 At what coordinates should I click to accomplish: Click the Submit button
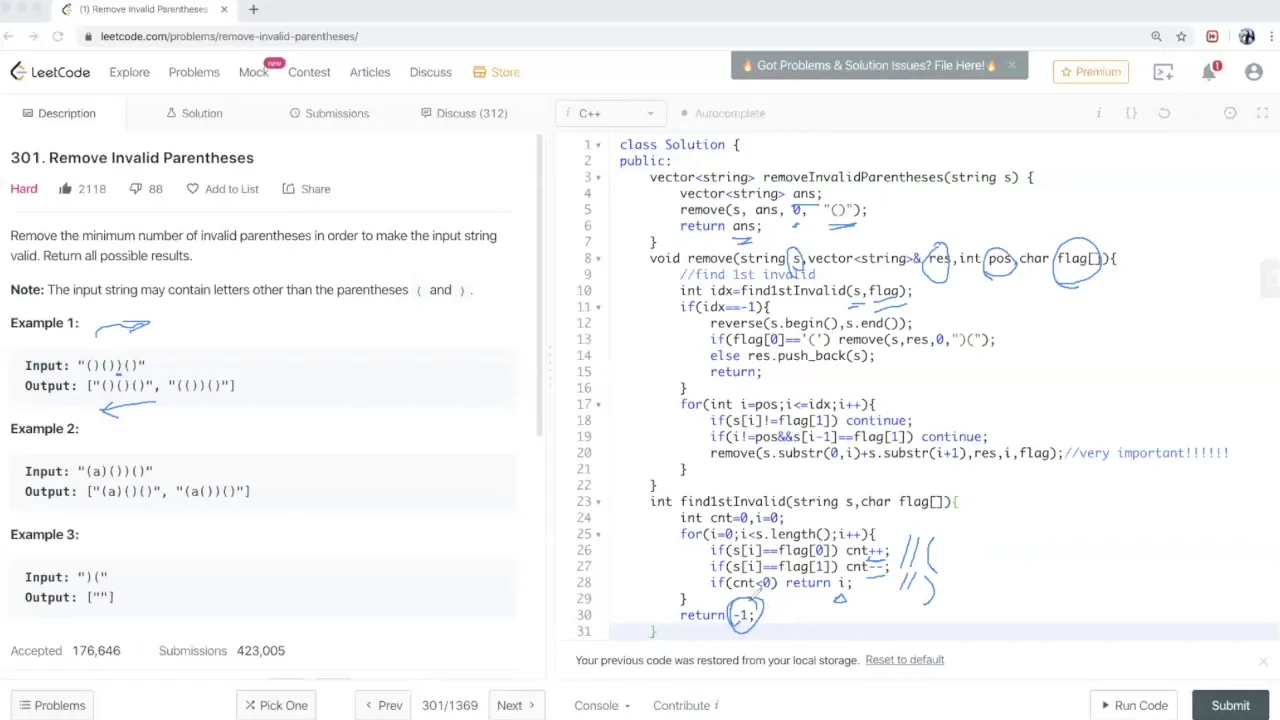point(1230,705)
